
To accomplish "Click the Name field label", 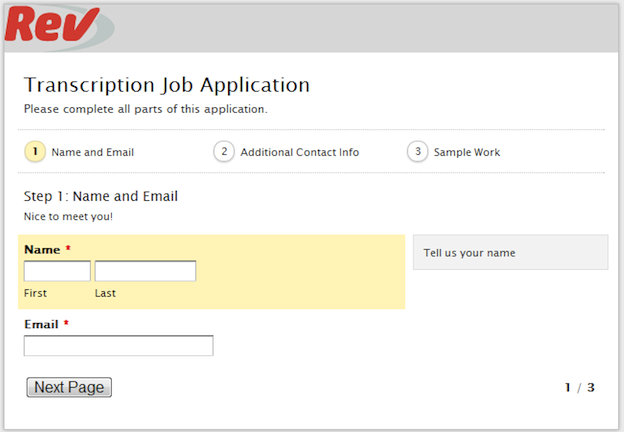I will pos(42,249).
